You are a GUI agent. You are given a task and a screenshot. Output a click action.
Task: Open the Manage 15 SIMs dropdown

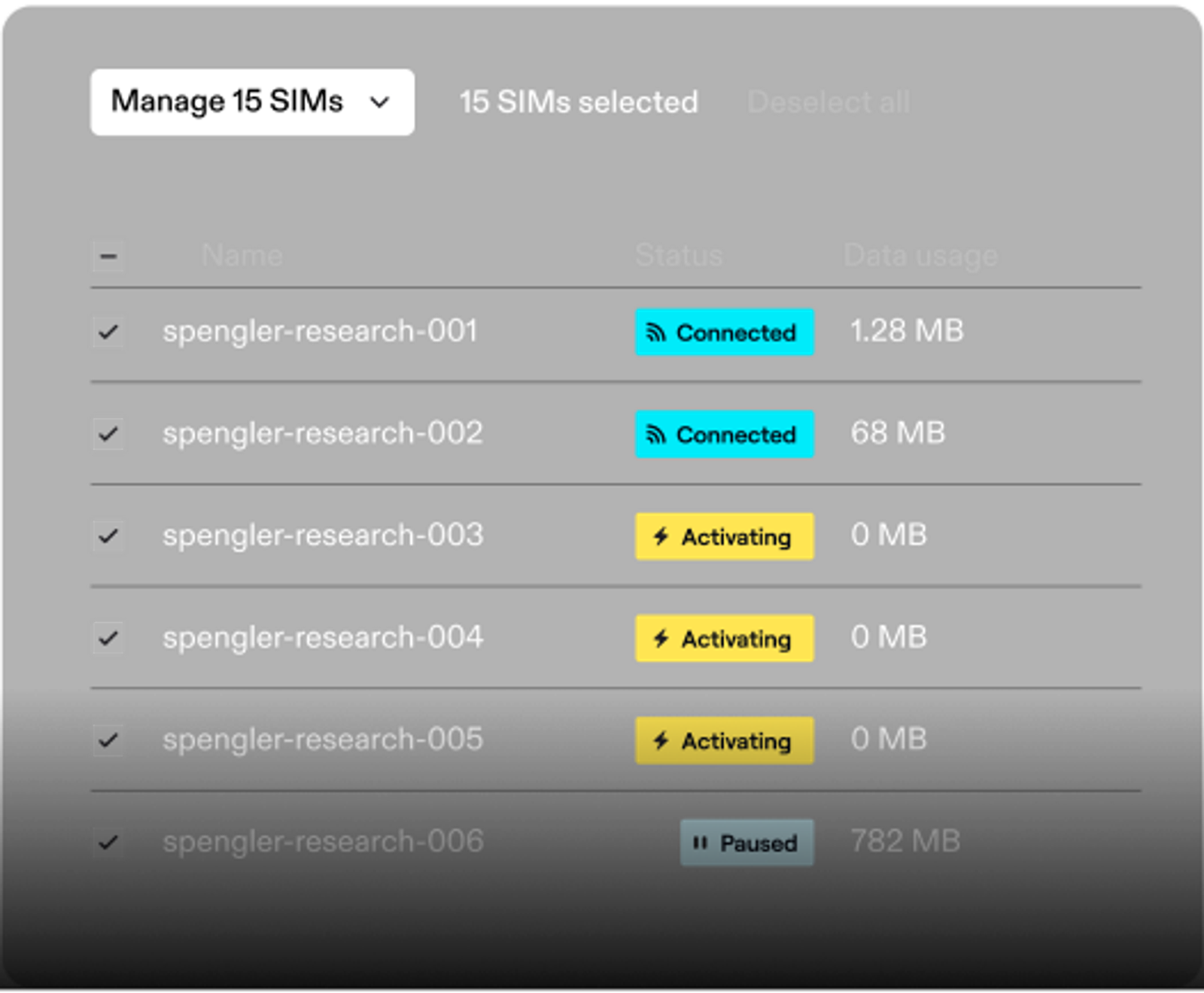[x=251, y=102]
